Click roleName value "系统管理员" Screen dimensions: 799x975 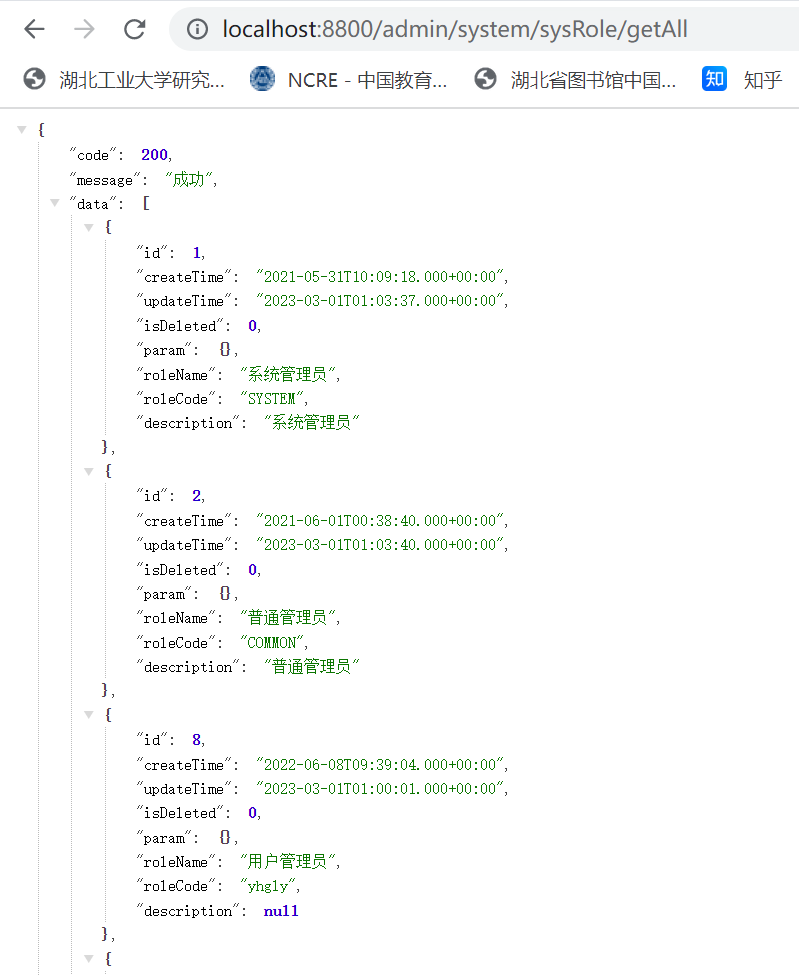point(288,374)
